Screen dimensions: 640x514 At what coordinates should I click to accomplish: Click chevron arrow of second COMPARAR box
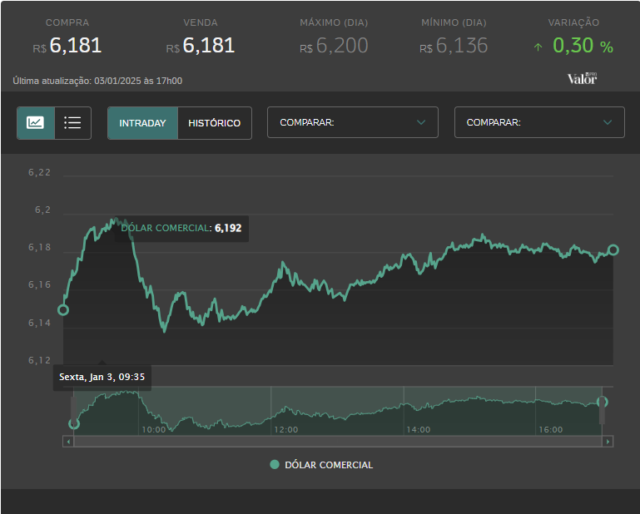pyautogui.click(x=607, y=122)
